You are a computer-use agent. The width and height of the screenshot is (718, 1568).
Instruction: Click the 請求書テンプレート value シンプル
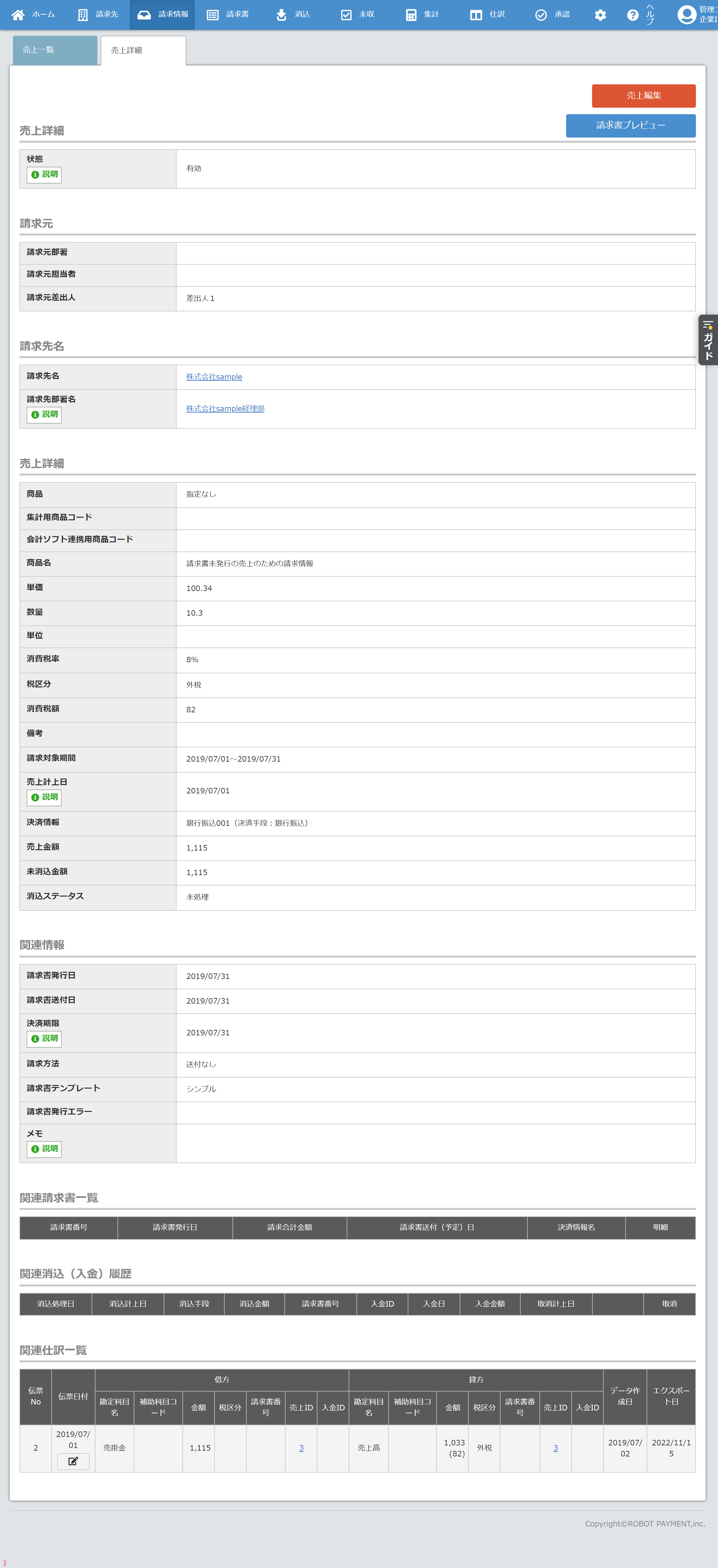201,1090
